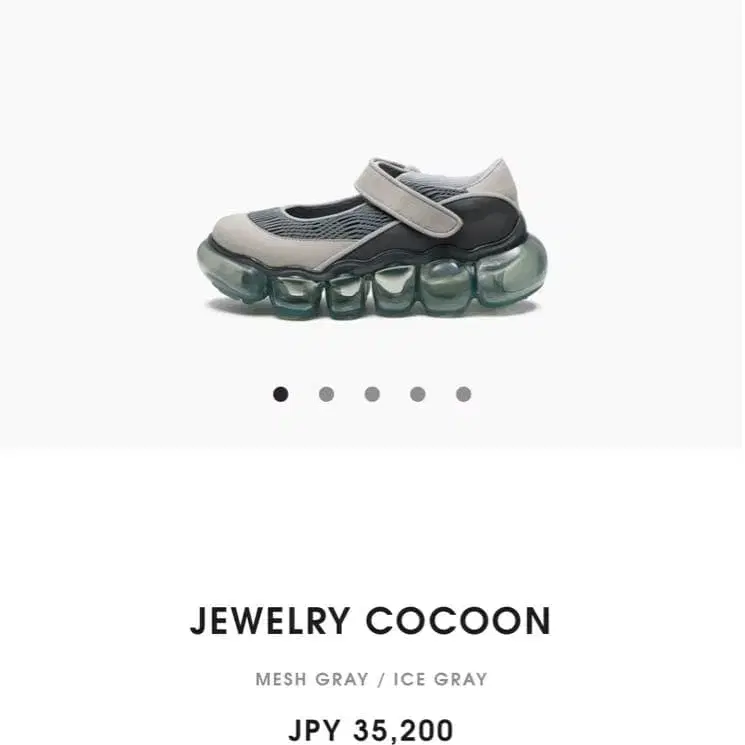Click the JEWELRY COCOON product title
The height and width of the screenshot is (745, 745).
pos(371,621)
